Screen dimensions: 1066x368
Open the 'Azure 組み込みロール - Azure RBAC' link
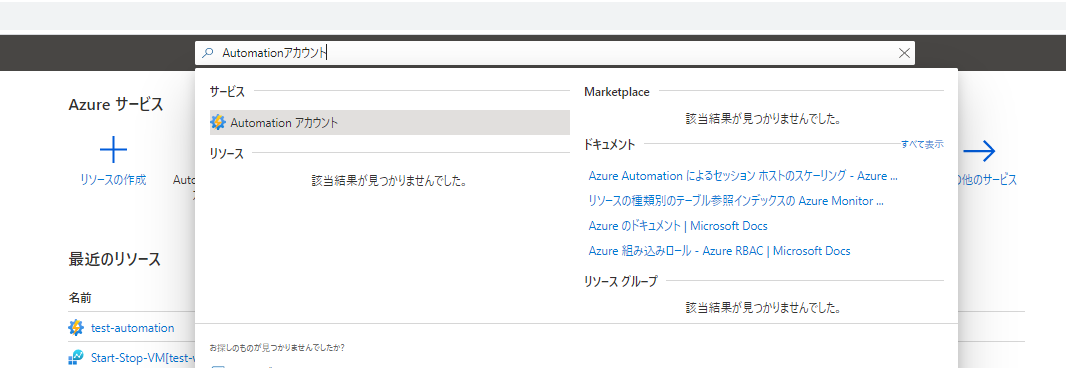click(719, 250)
